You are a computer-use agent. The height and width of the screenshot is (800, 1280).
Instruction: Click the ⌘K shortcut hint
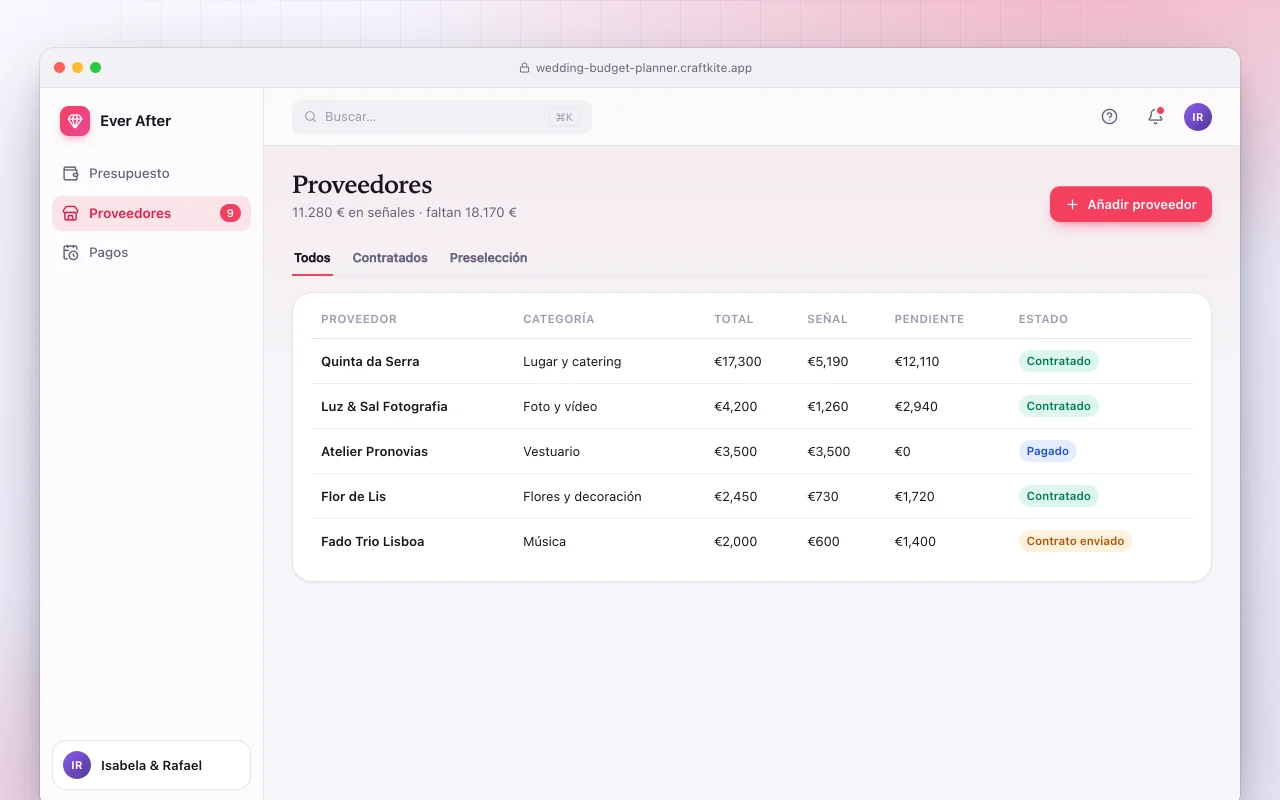pyautogui.click(x=564, y=117)
